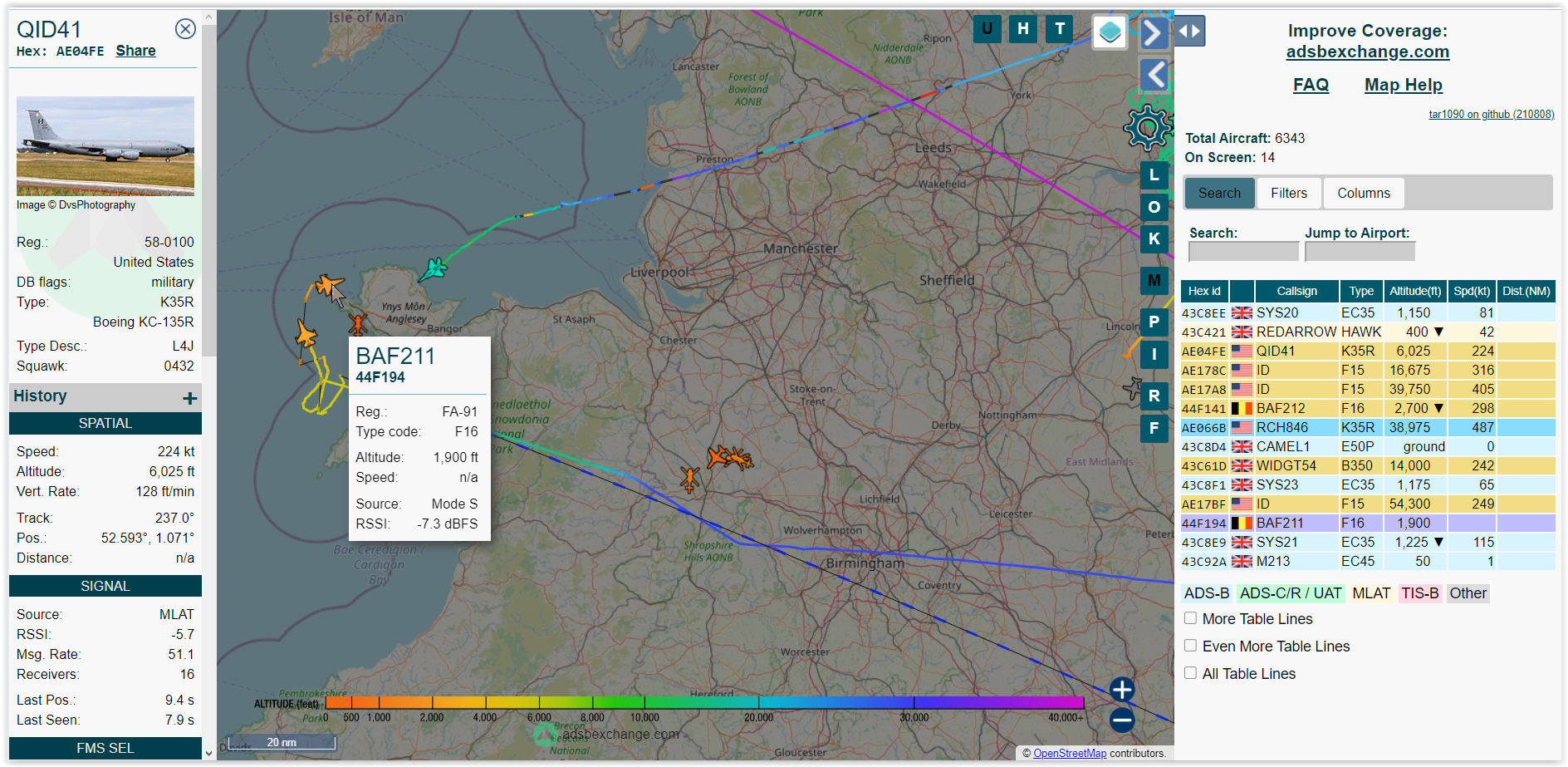Click the Other source legend swatch

[1468, 593]
